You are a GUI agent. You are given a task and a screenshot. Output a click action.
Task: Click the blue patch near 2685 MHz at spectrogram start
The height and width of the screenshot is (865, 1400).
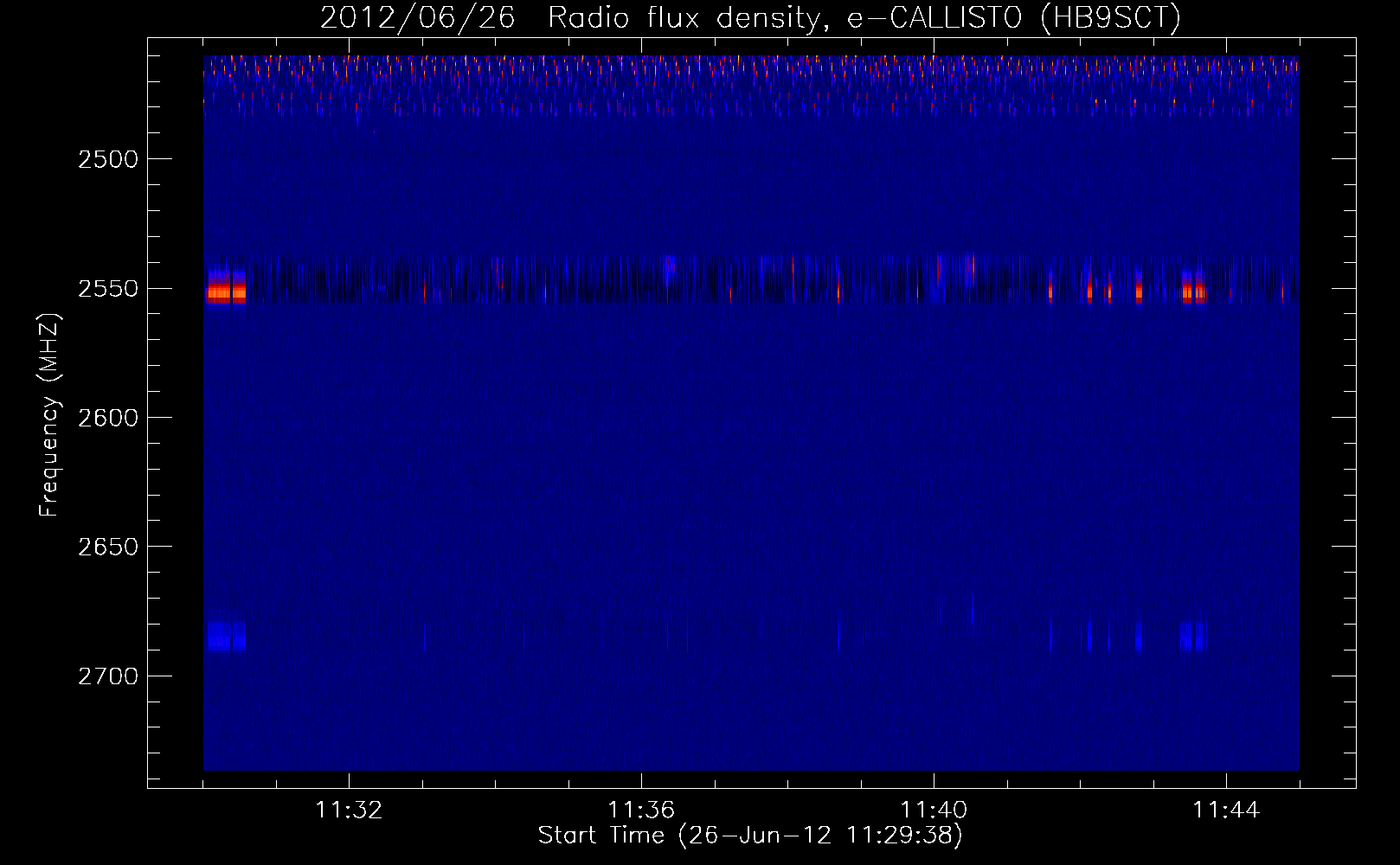(x=226, y=635)
